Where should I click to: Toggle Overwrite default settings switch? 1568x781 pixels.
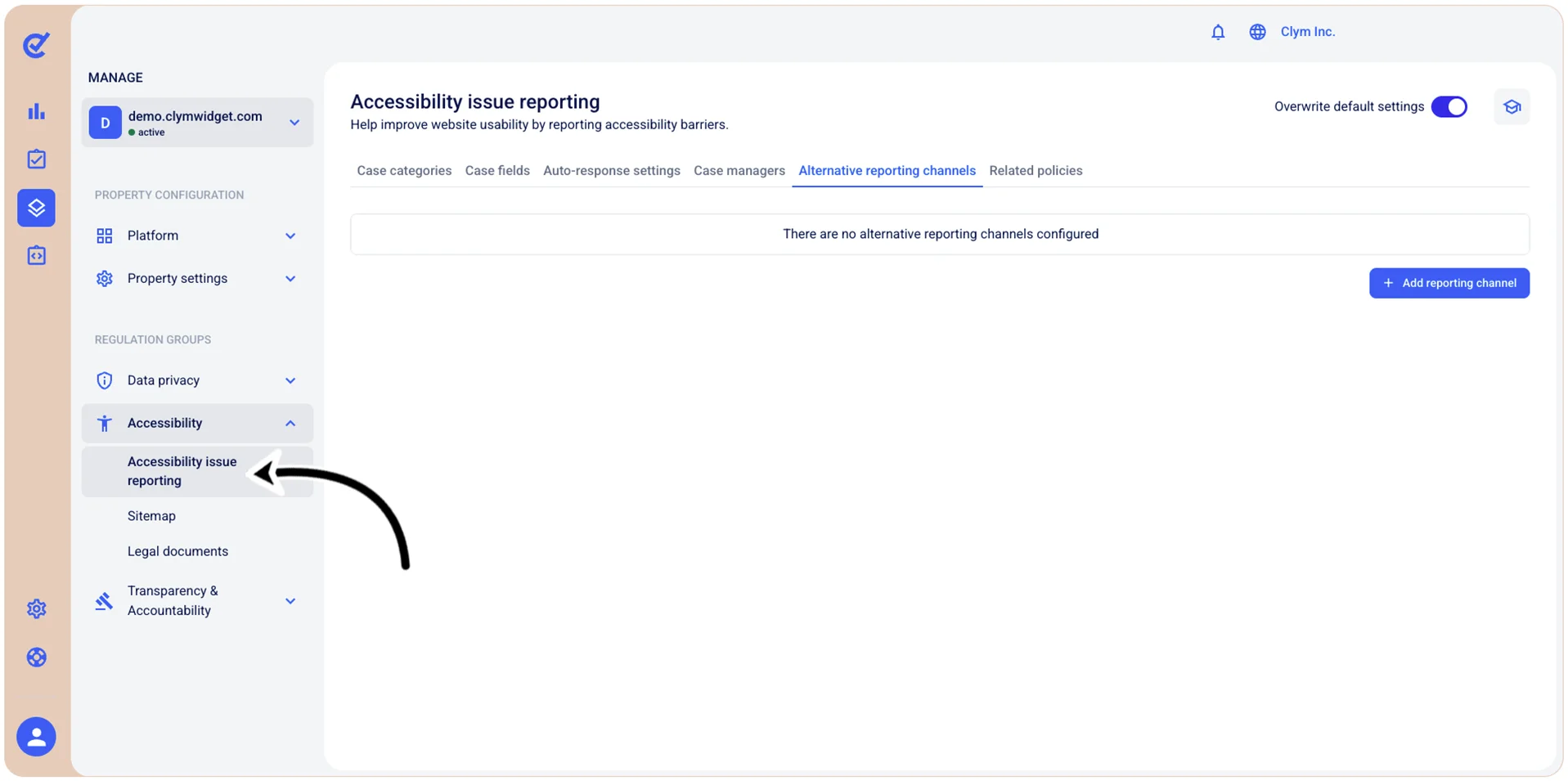coord(1449,107)
